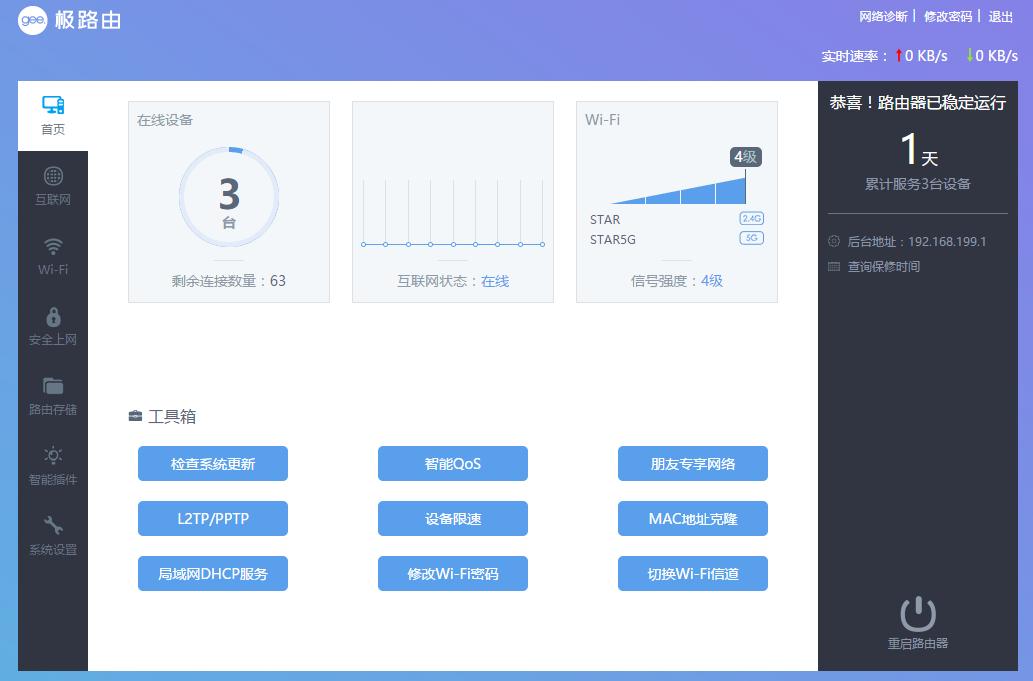Viewport: 1033px width, 681px height.
Task: Select the 首页 home tab
Action: click(x=53, y=115)
